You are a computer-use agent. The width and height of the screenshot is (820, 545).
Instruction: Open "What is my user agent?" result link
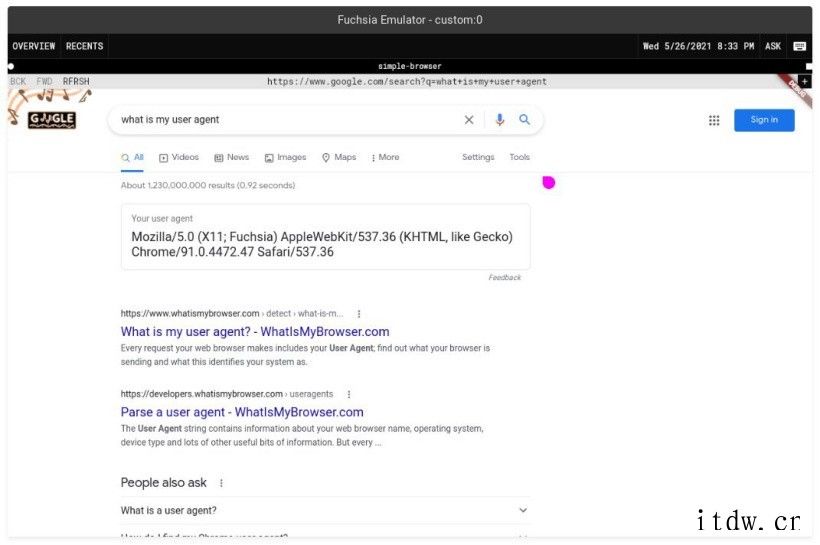coord(255,332)
